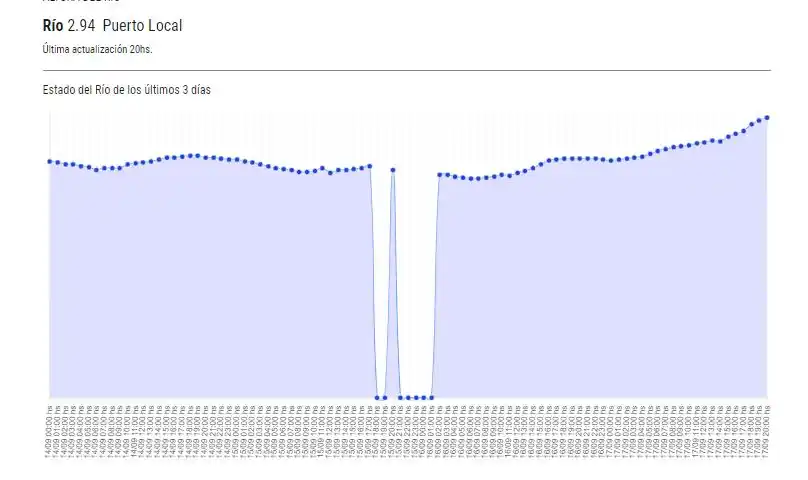Viewport: 808px width, 480px height.
Task: Click the word 'Río' in the header
Action: (x=52, y=25)
